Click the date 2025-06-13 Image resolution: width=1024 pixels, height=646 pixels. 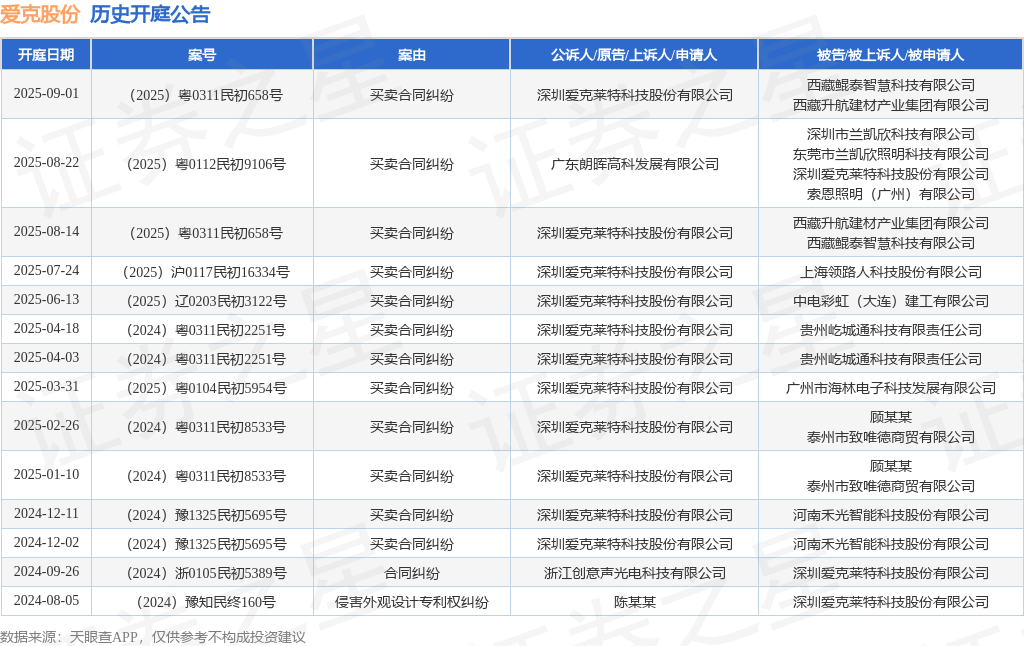[46, 300]
